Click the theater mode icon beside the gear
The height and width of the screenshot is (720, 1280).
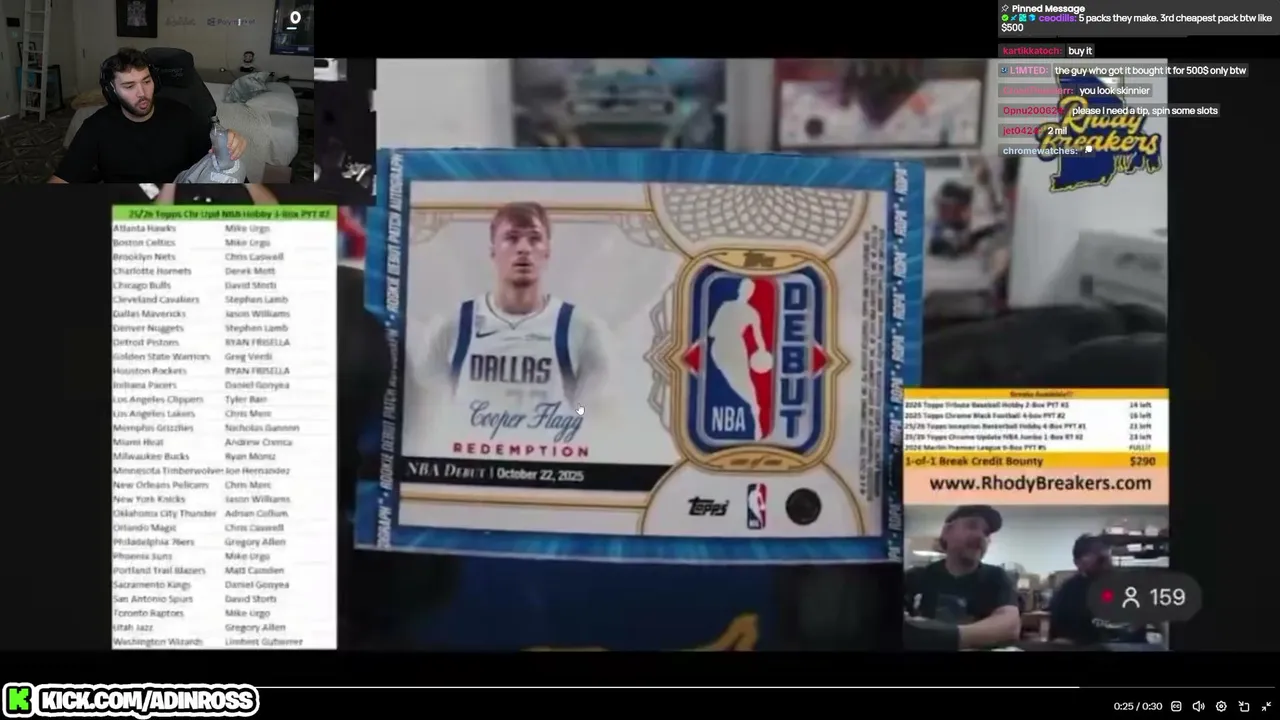pos(1244,706)
